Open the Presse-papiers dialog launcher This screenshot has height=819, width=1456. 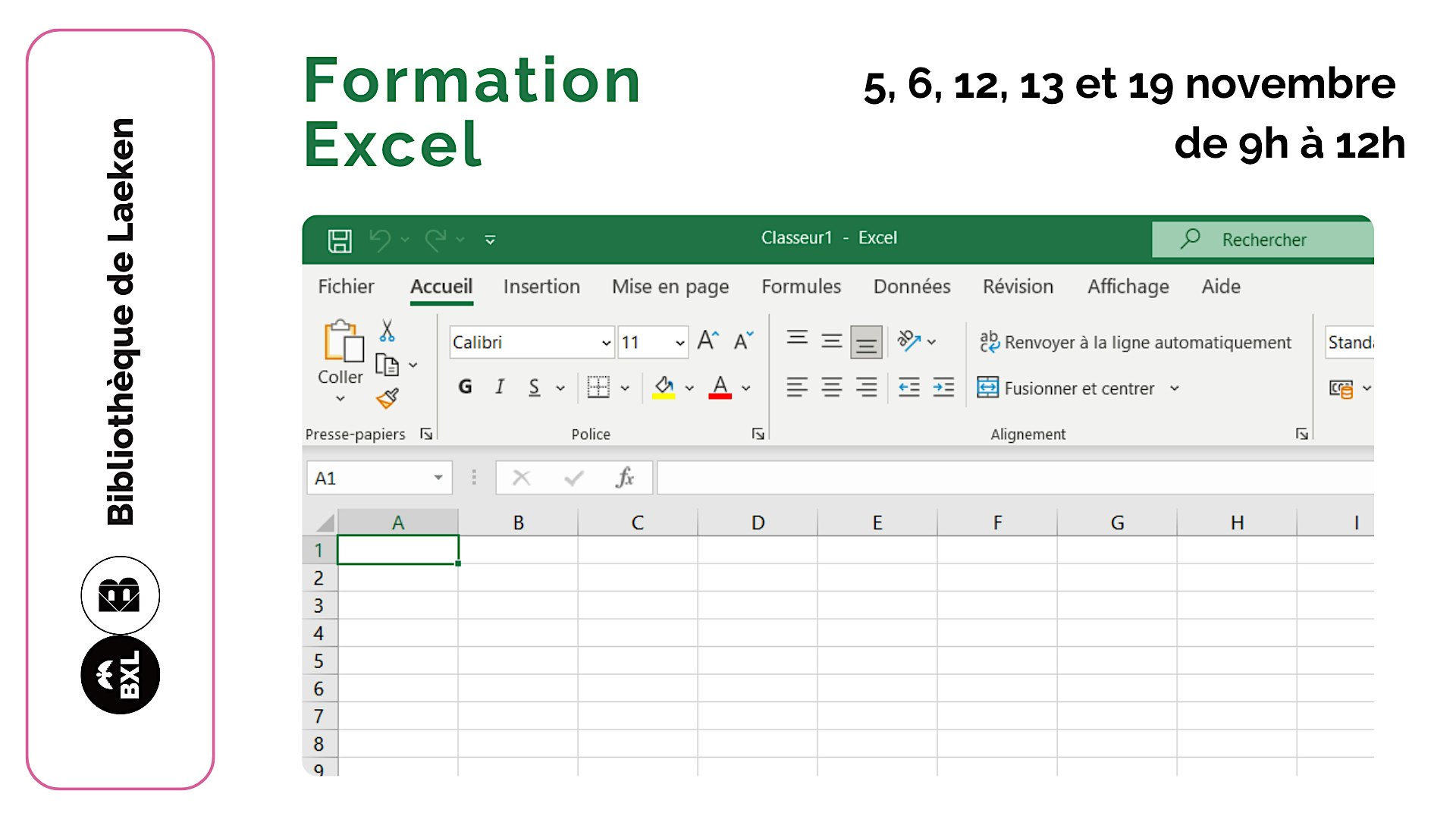click(426, 434)
